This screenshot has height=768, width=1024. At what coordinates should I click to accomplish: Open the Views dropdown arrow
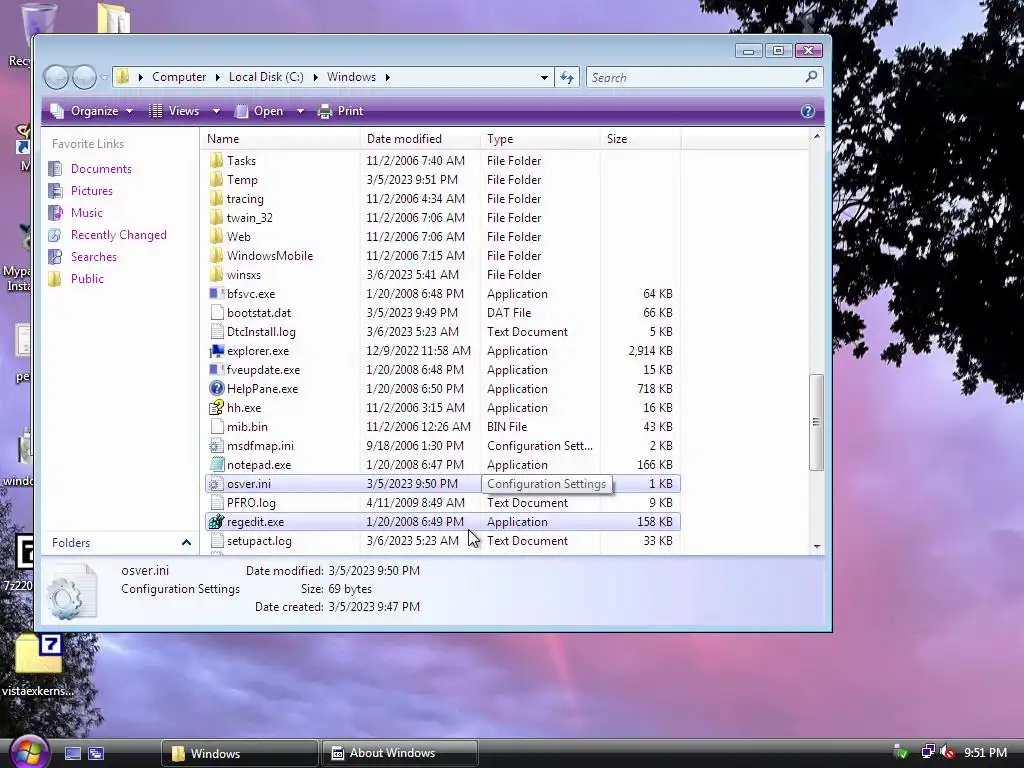216,111
